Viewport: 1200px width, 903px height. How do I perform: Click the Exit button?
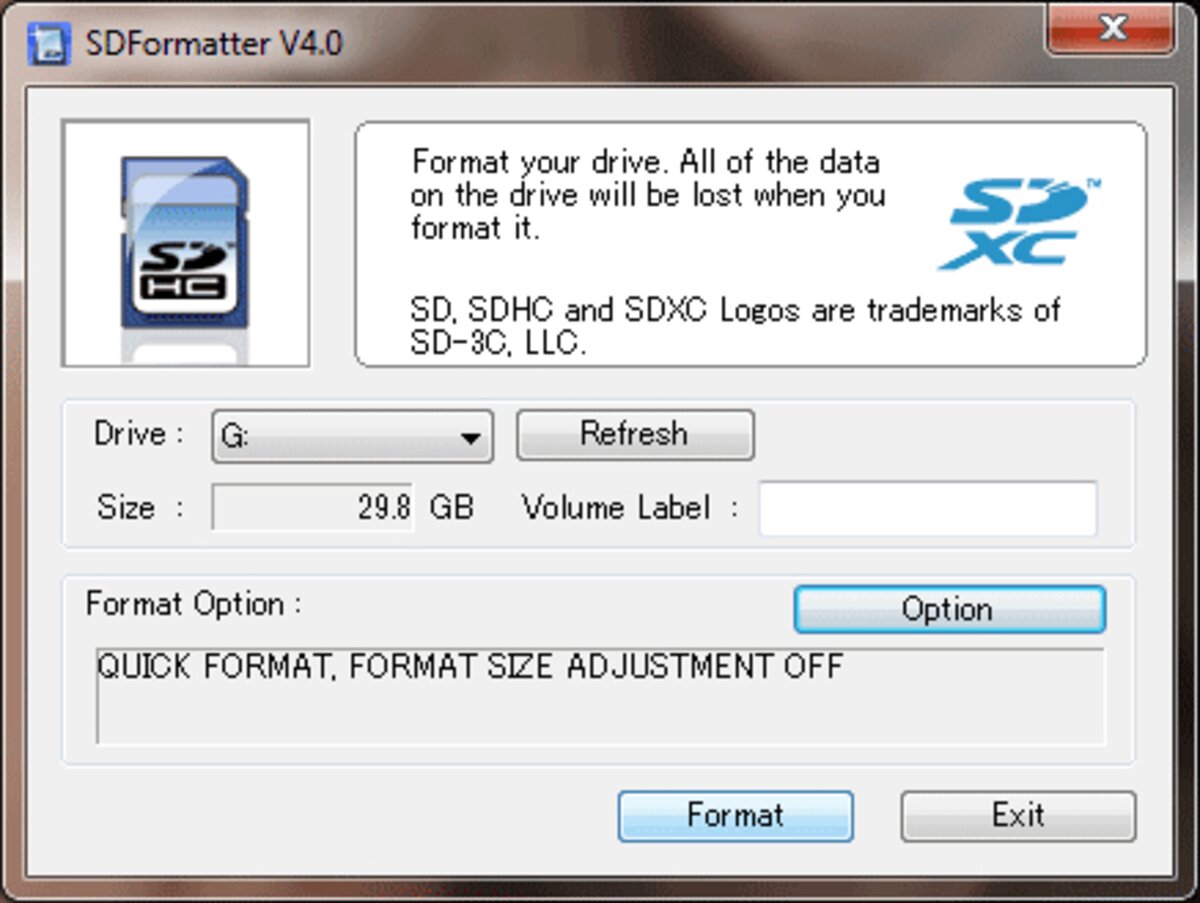1018,816
